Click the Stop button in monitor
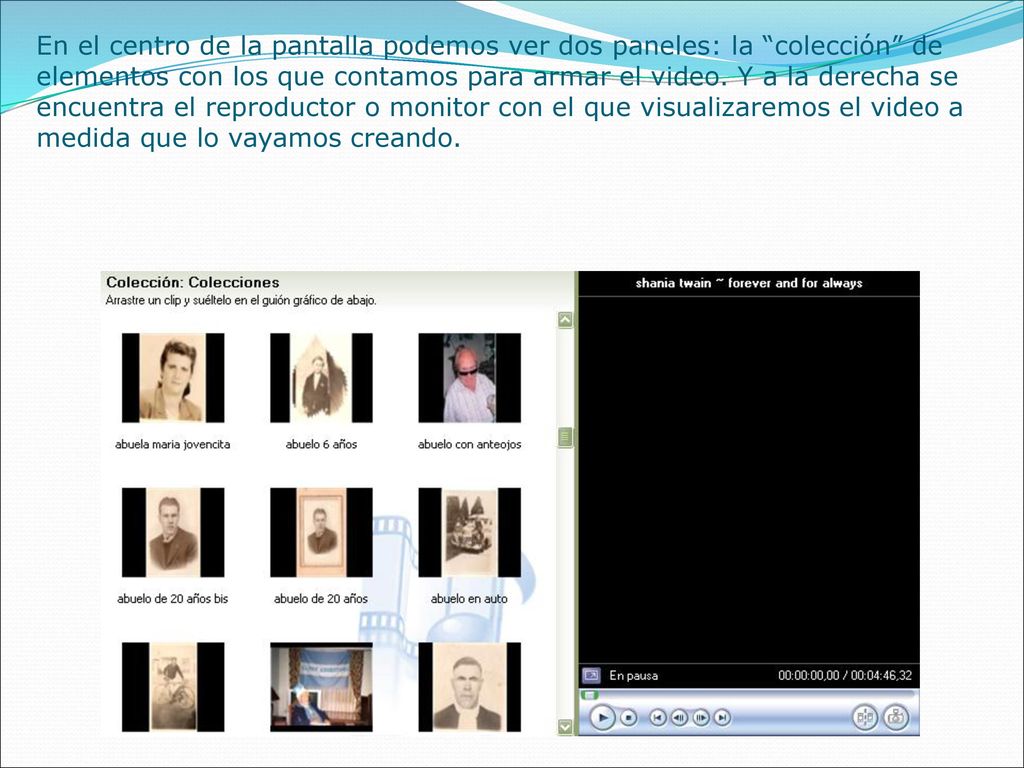This screenshot has width=1024, height=768. (628, 718)
